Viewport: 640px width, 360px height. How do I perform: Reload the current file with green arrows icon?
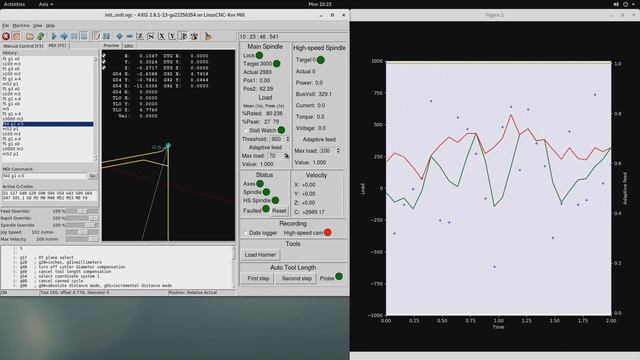pos(40,36)
